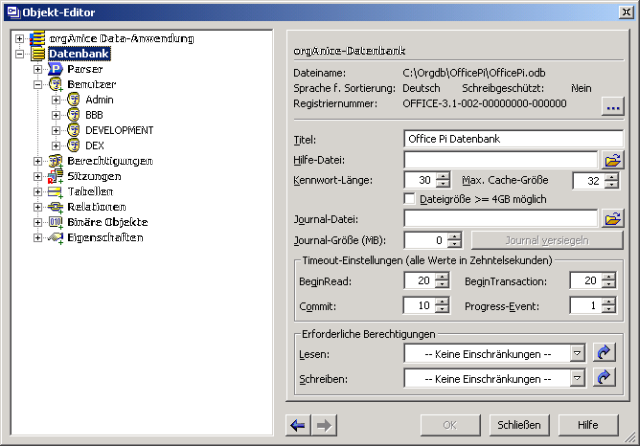Click the Sitzungen icon
The height and width of the screenshot is (446, 640).
click(56, 176)
